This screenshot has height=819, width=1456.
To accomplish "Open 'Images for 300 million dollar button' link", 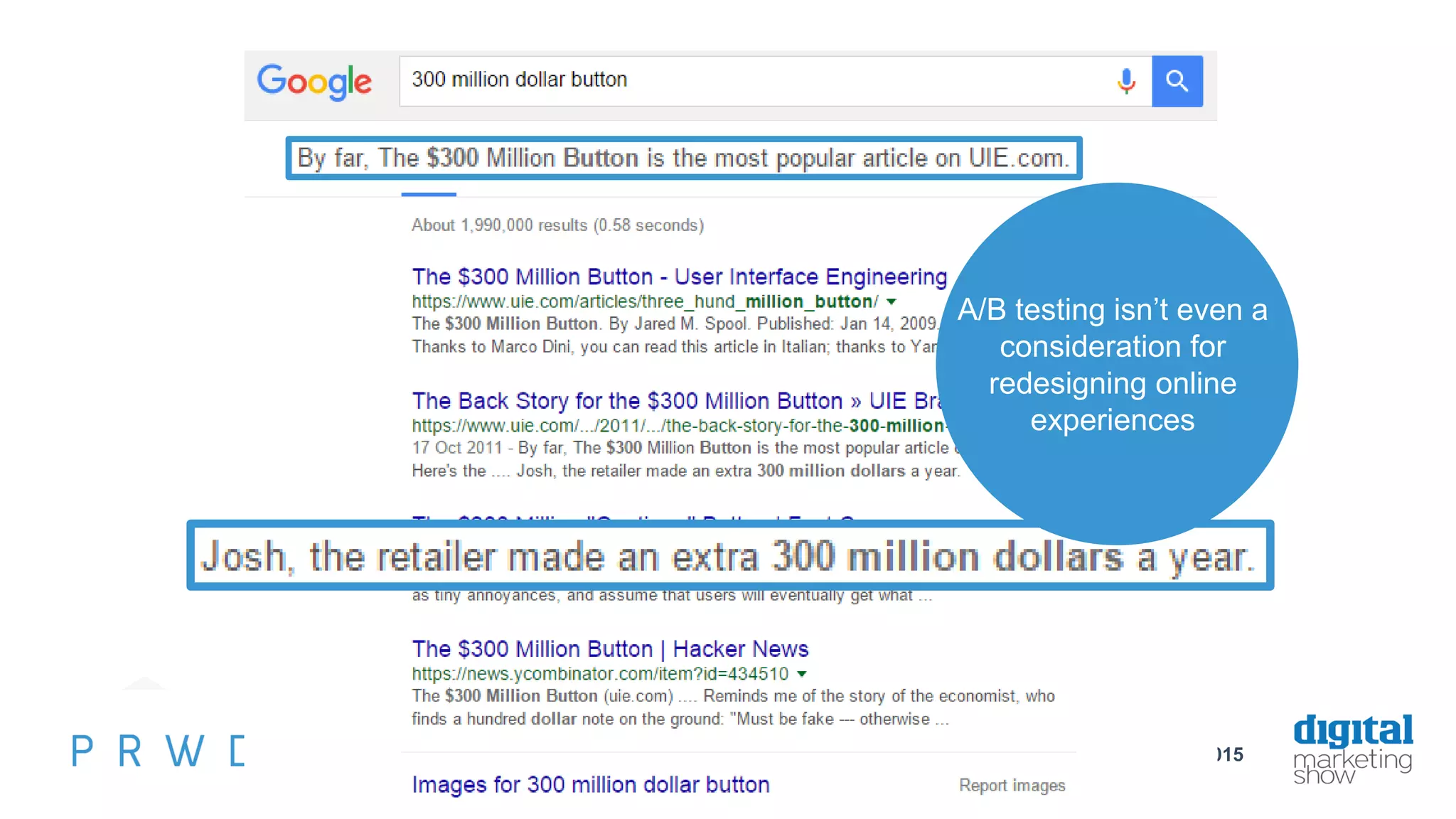I will 591,785.
